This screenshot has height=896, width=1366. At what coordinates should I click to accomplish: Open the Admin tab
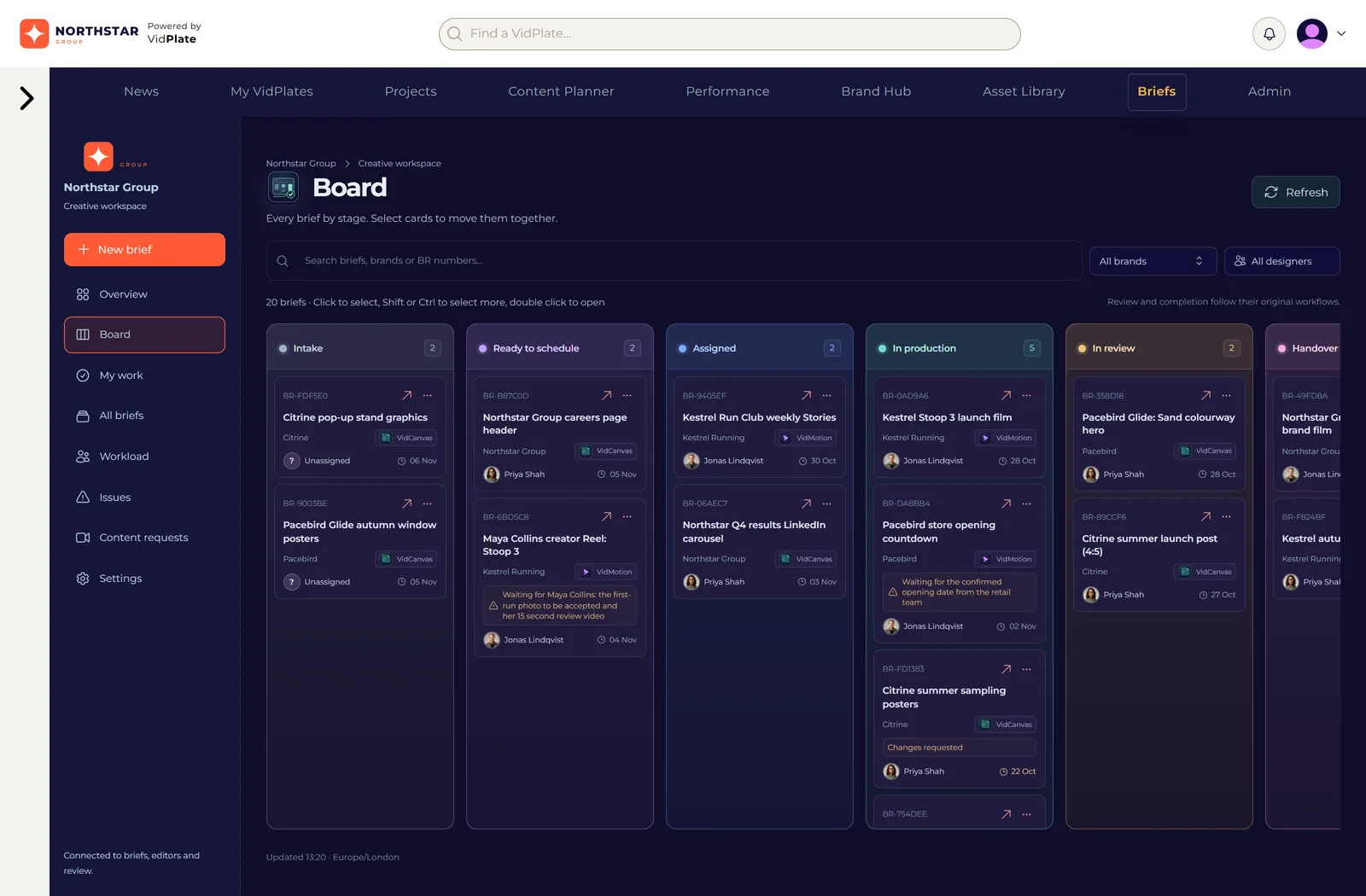point(1269,91)
